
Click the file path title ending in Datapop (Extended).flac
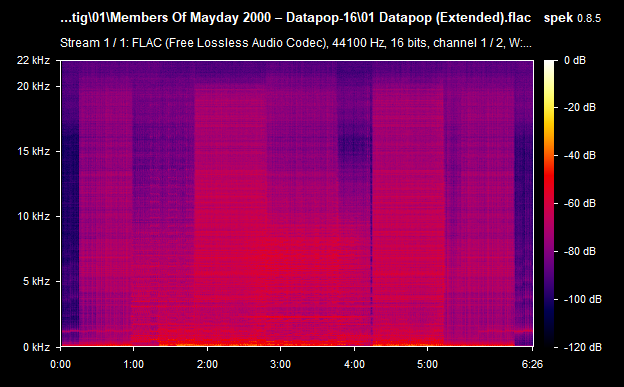(x=296, y=18)
